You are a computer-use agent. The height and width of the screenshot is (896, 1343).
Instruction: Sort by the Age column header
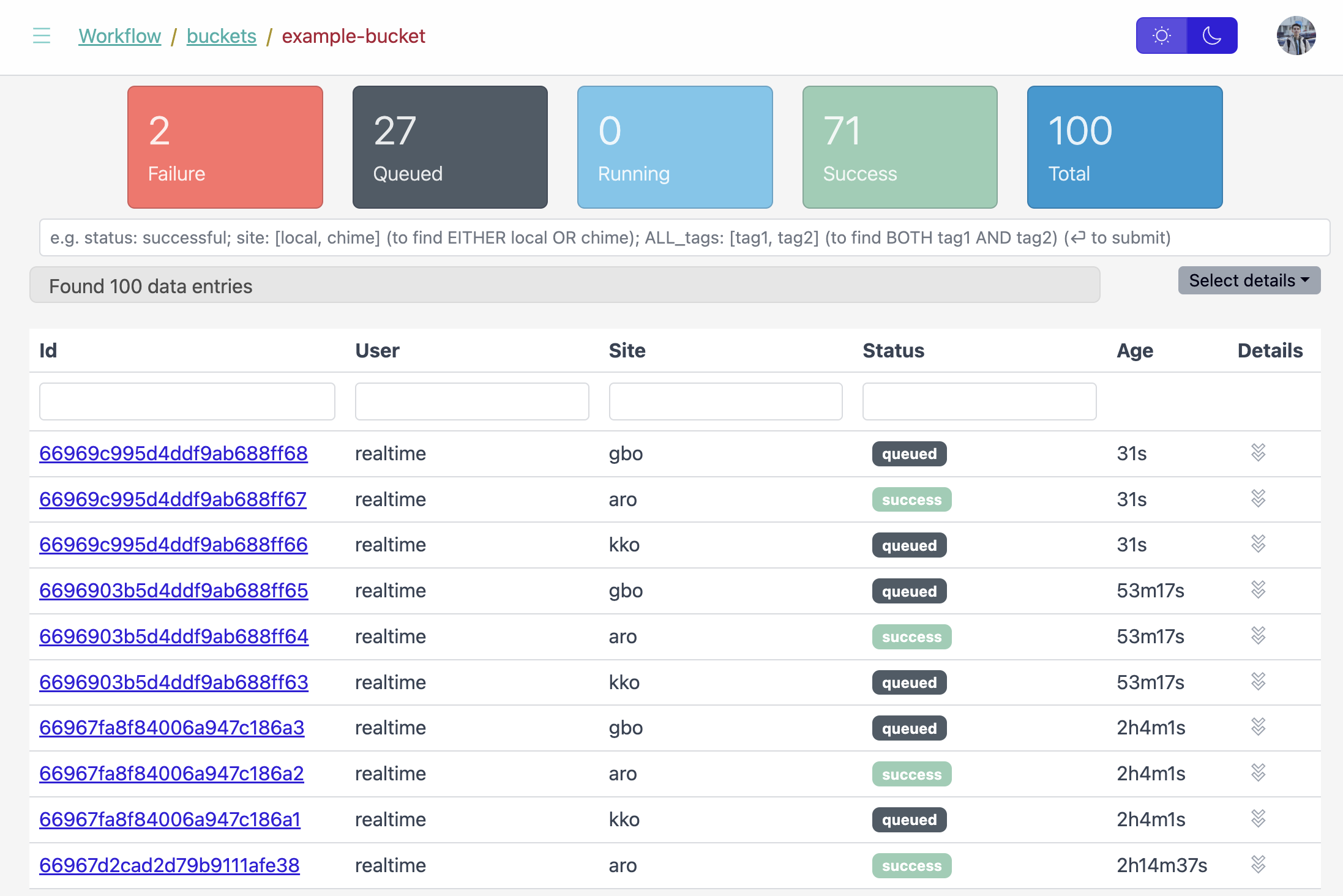(x=1135, y=351)
